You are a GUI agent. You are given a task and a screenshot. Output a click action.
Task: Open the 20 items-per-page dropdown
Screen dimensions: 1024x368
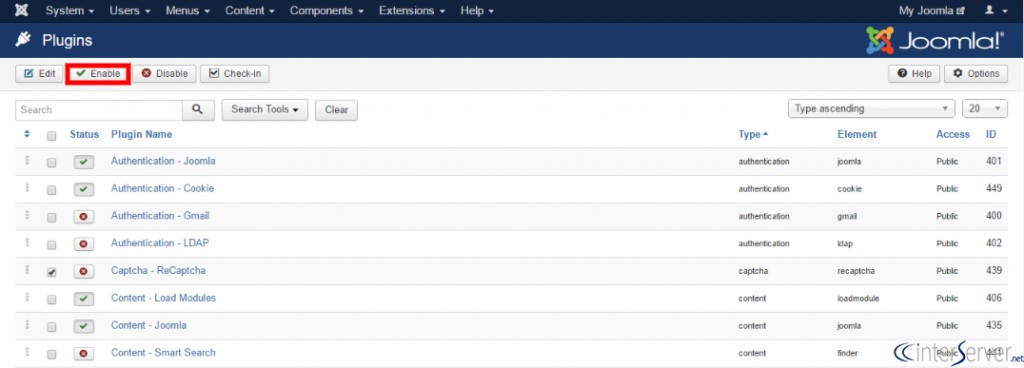[x=985, y=109]
